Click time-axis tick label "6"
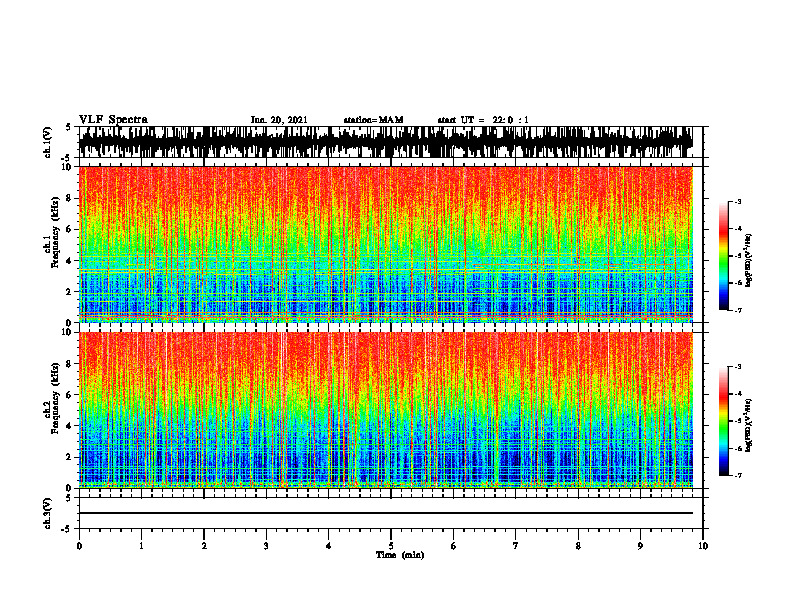The image size is (792, 612). pyautogui.click(x=454, y=546)
